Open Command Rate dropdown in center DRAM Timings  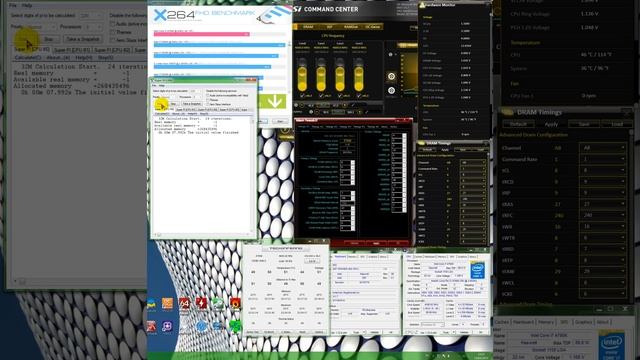pos(473,169)
